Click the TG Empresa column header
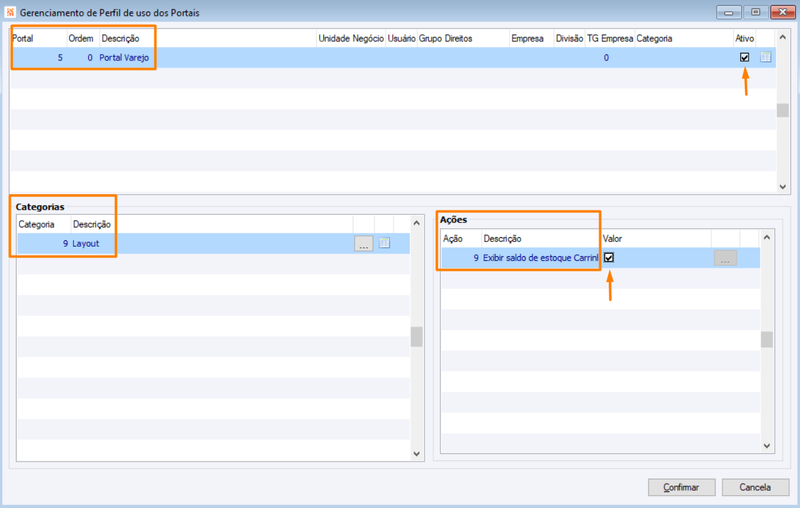Image resolution: width=800 pixels, height=508 pixels. tap(610, 38)
